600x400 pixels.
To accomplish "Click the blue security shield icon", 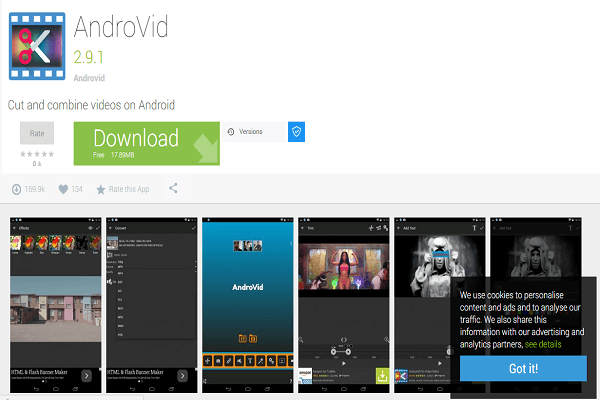I will [x=297, y=132].
